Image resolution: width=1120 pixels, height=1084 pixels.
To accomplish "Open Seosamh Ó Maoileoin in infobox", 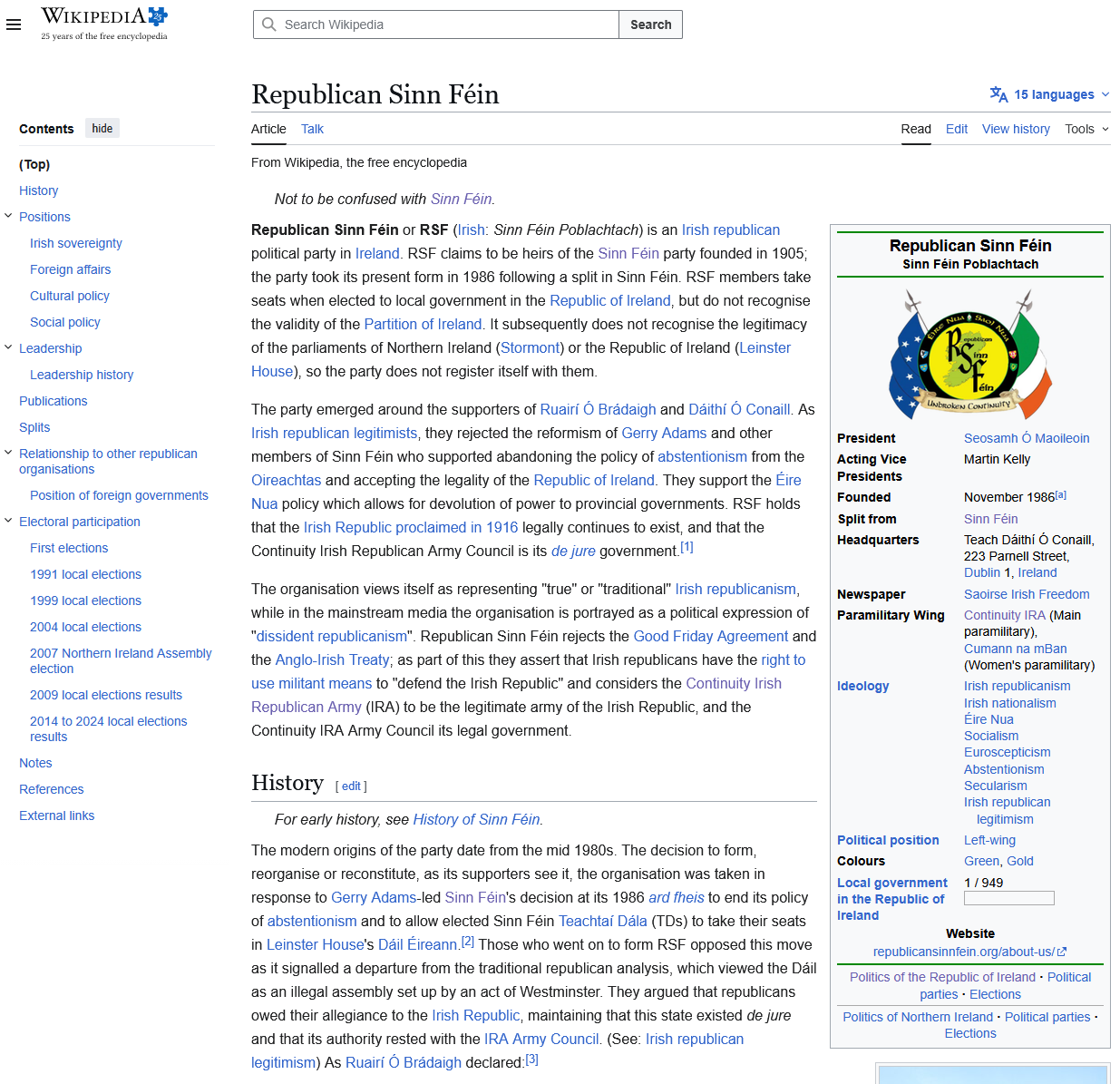I will pos(1027,438).
